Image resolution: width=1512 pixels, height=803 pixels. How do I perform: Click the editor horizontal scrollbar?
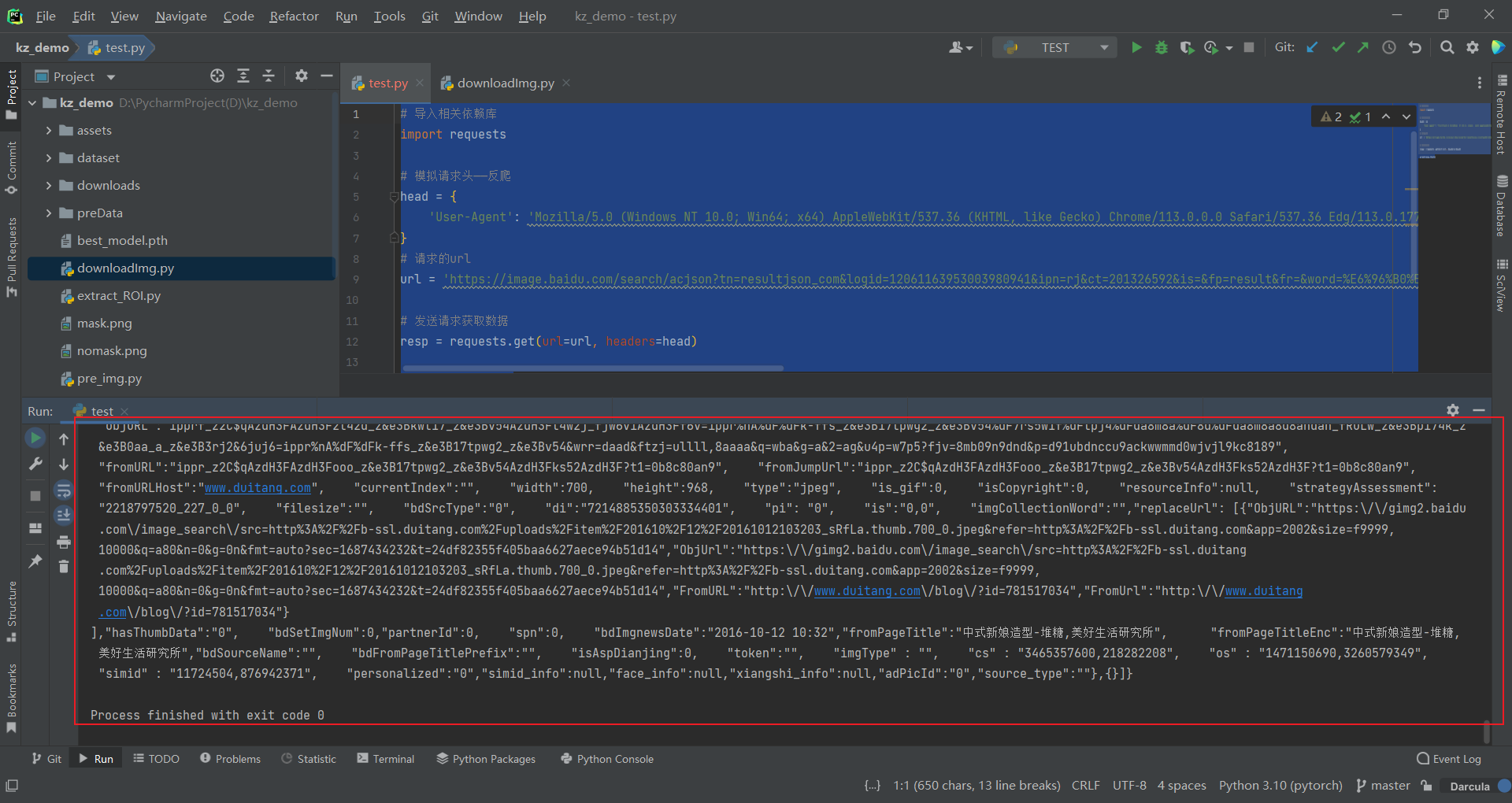[592, 368]
